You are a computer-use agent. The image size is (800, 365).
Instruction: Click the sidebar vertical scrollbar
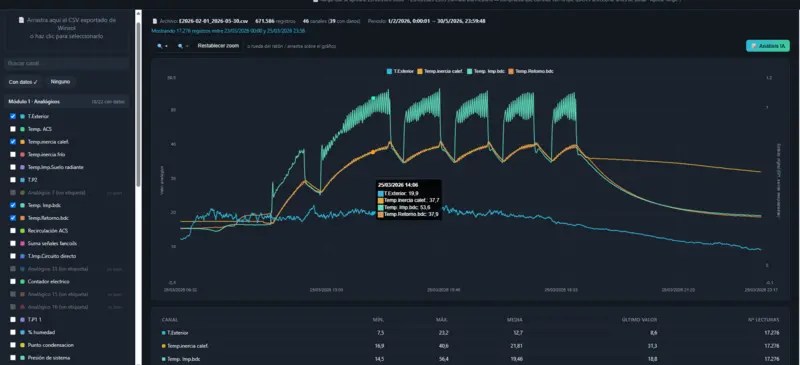(138, 105)
